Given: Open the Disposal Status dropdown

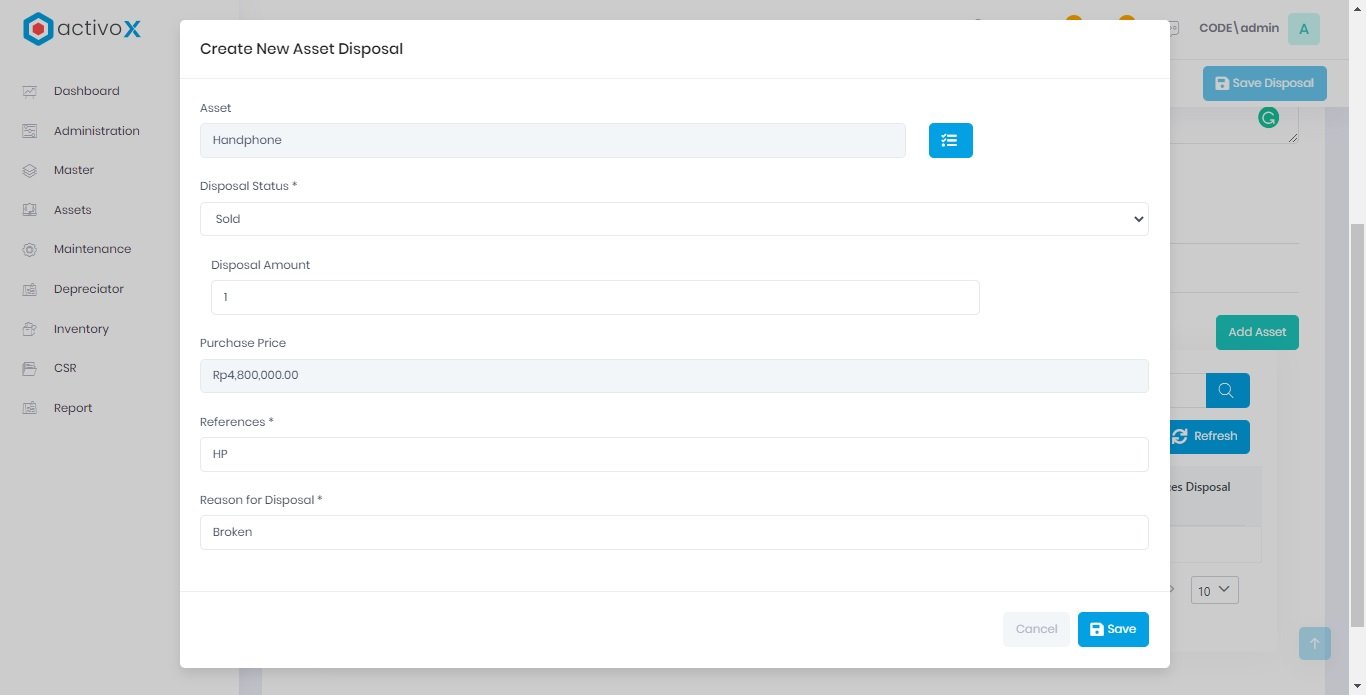Looking at the screenshot, I should click(x=673, y=219).
